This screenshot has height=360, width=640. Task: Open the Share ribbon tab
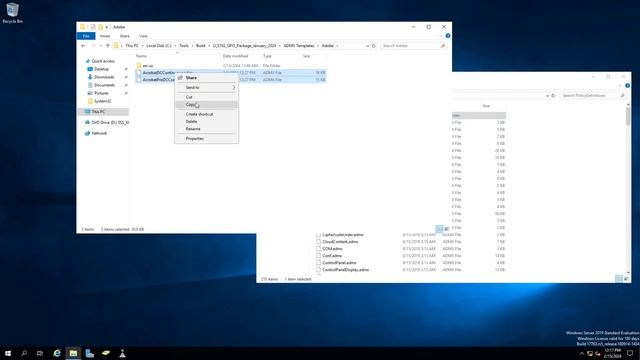pyautogui.click(x=124, y=36)
